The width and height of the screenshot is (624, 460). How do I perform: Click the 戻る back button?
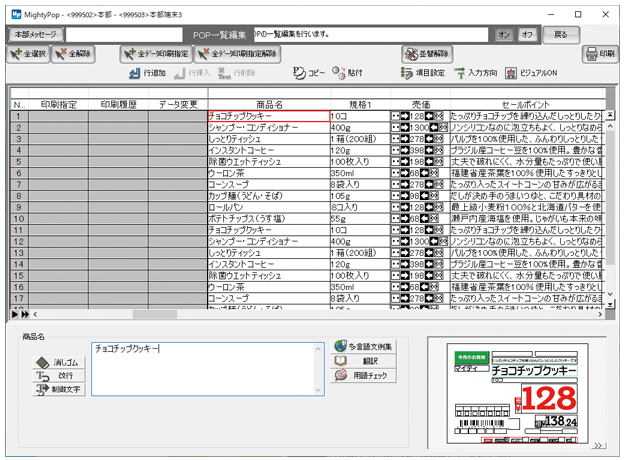click(x=566, y=34)
